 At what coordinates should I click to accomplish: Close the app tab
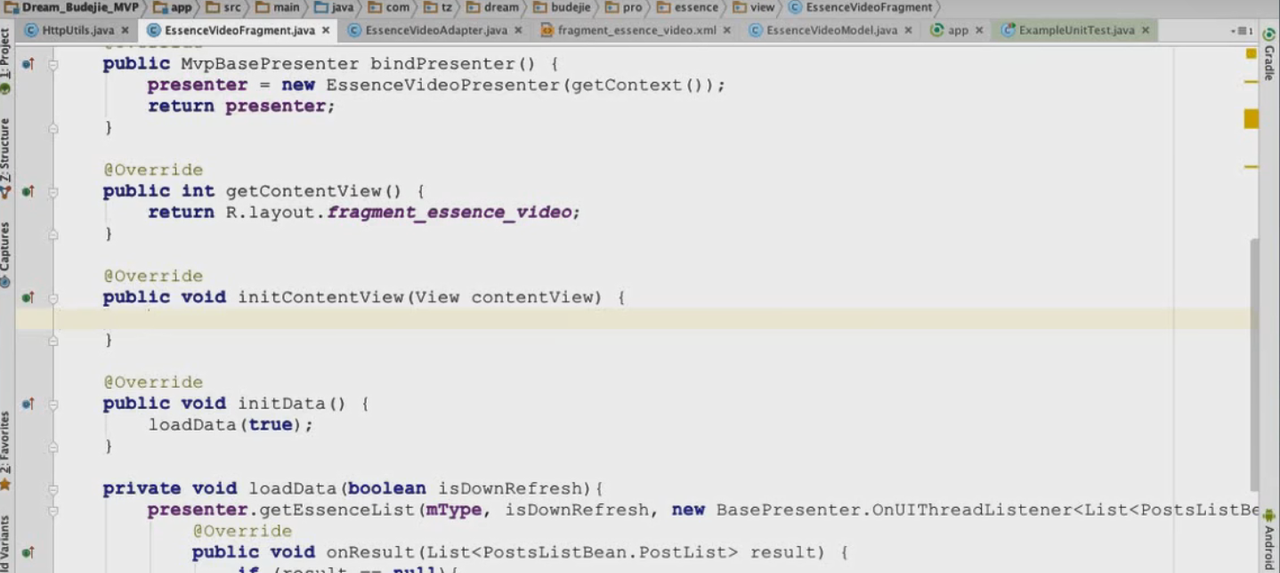click(x=979, y=30)
